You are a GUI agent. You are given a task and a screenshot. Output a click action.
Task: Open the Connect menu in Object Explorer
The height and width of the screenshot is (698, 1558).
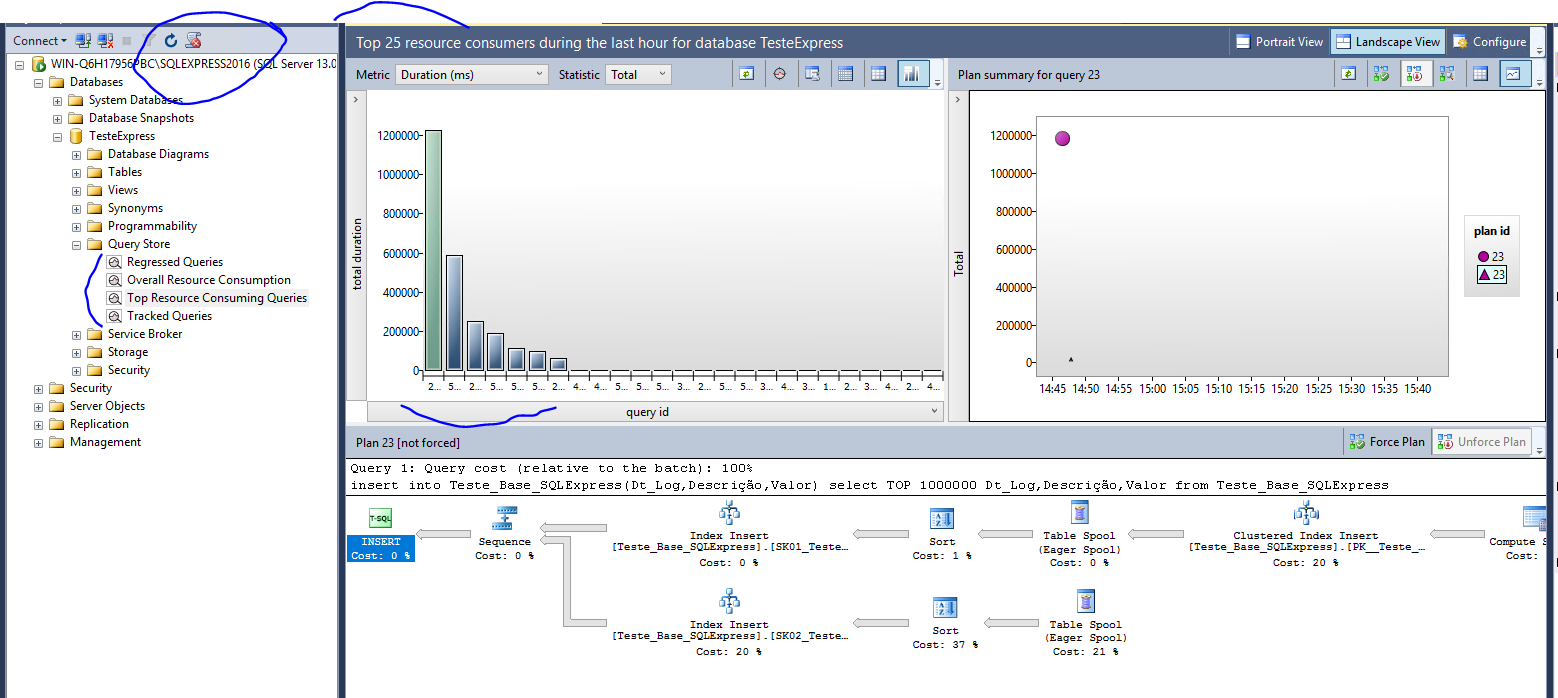[40, 41]
